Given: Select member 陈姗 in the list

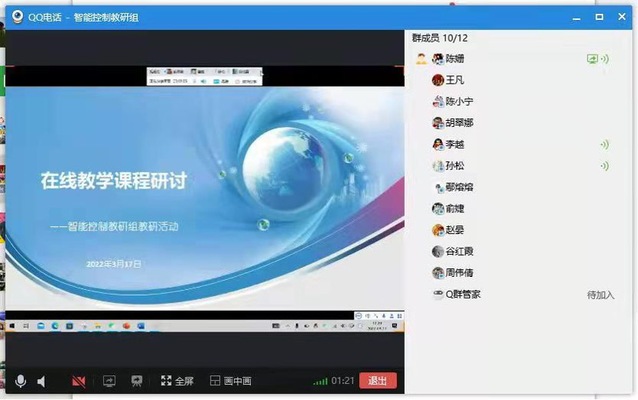Looking at the screenshot, I should click(454, 59).
